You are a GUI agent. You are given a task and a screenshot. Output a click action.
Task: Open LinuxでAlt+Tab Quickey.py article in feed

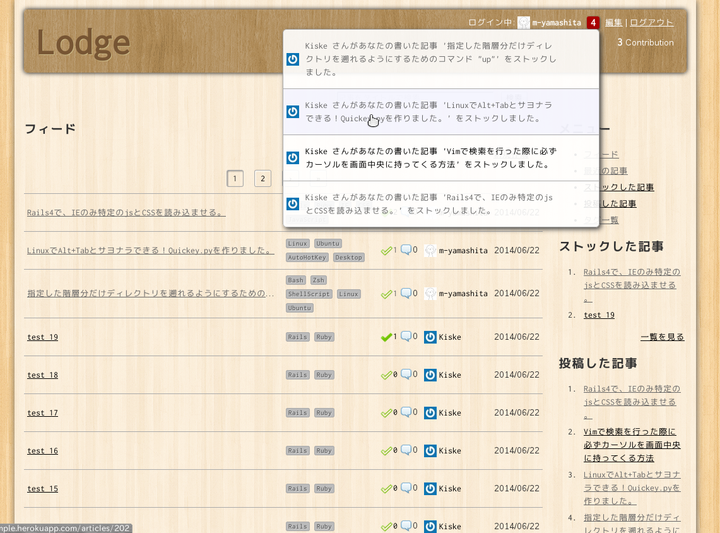click(x=151, y=251)
